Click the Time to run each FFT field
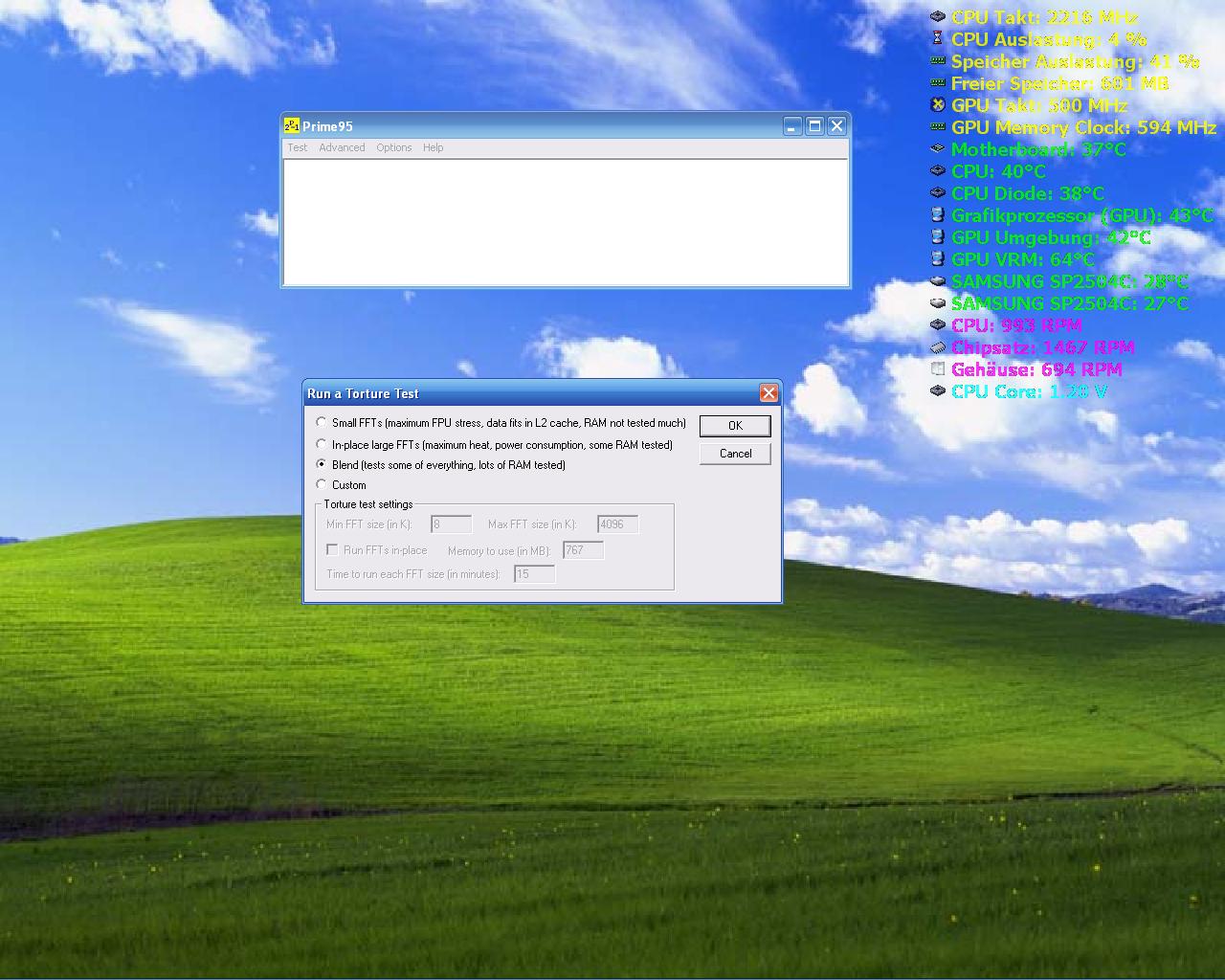 click(534, 574)
